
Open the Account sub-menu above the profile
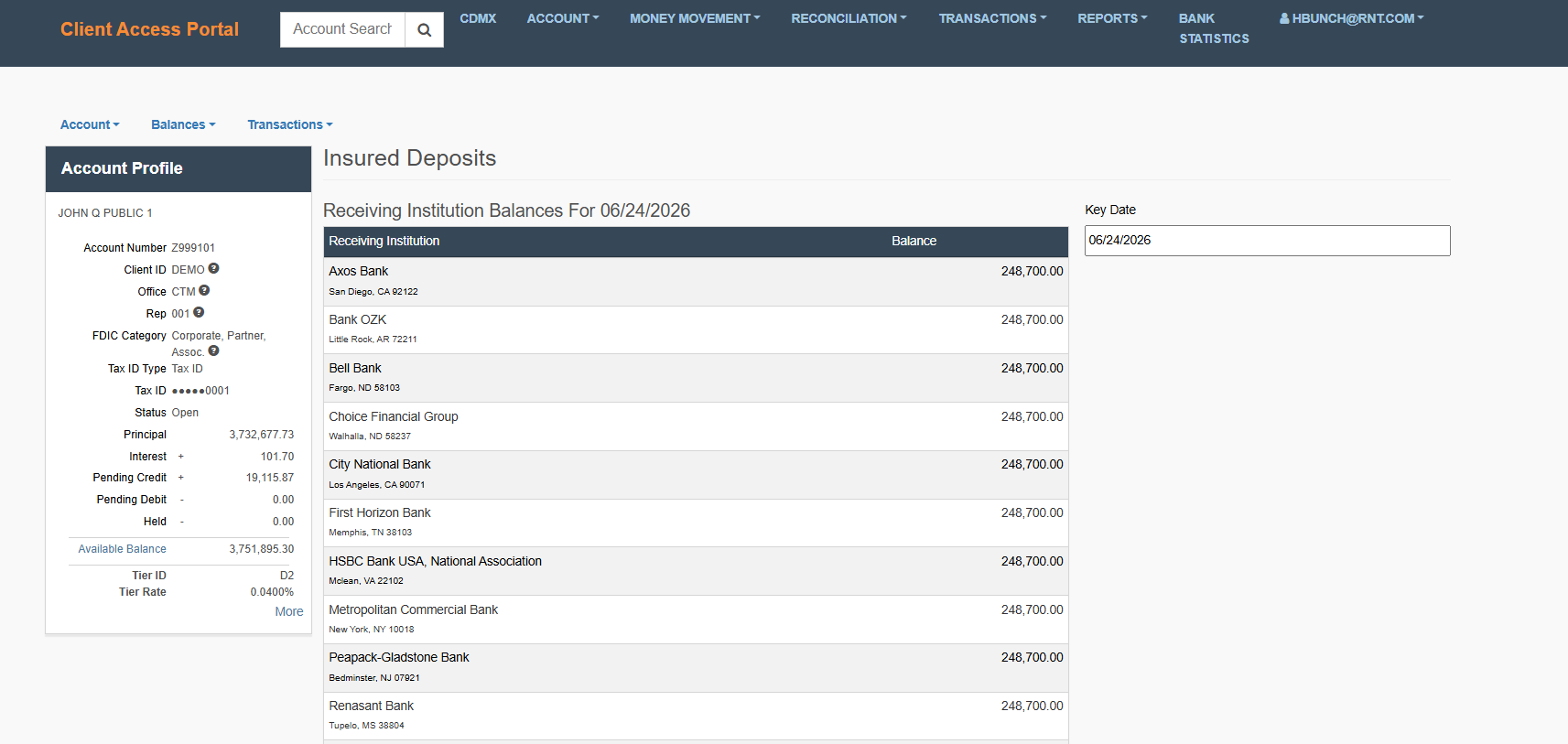tap(90, 124)
